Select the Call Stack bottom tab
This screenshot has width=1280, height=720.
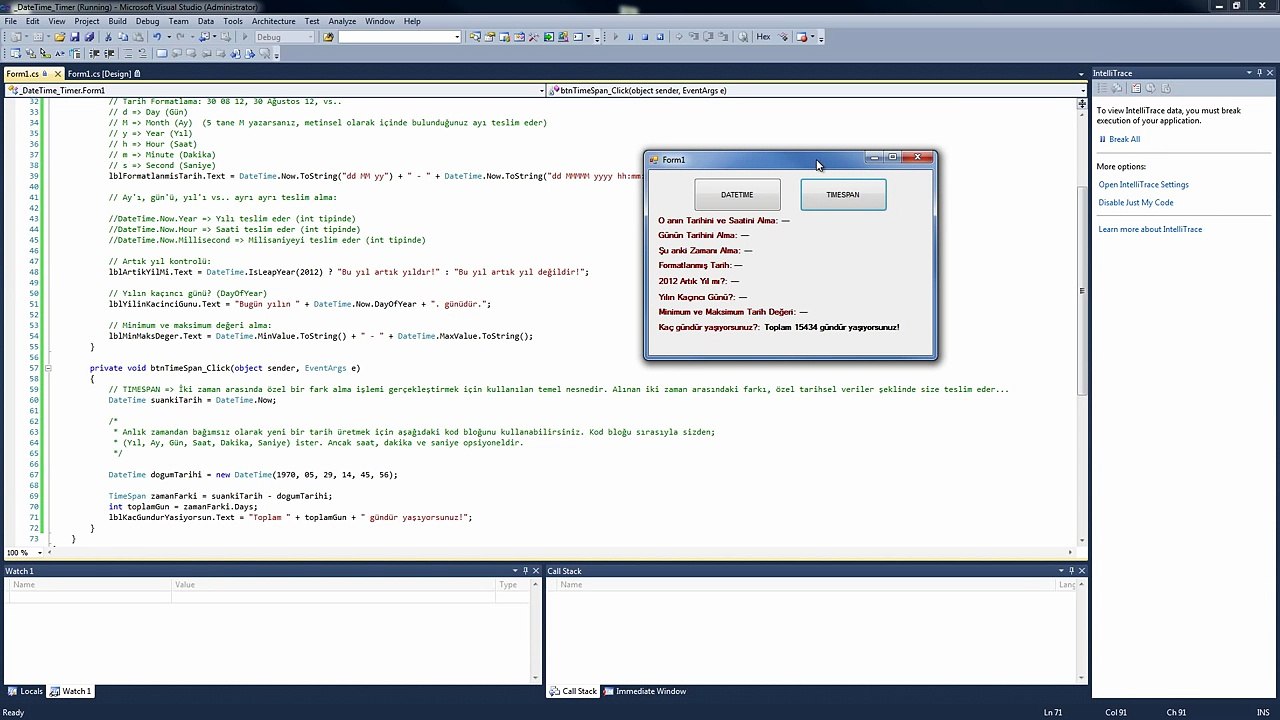pos(573,691)
